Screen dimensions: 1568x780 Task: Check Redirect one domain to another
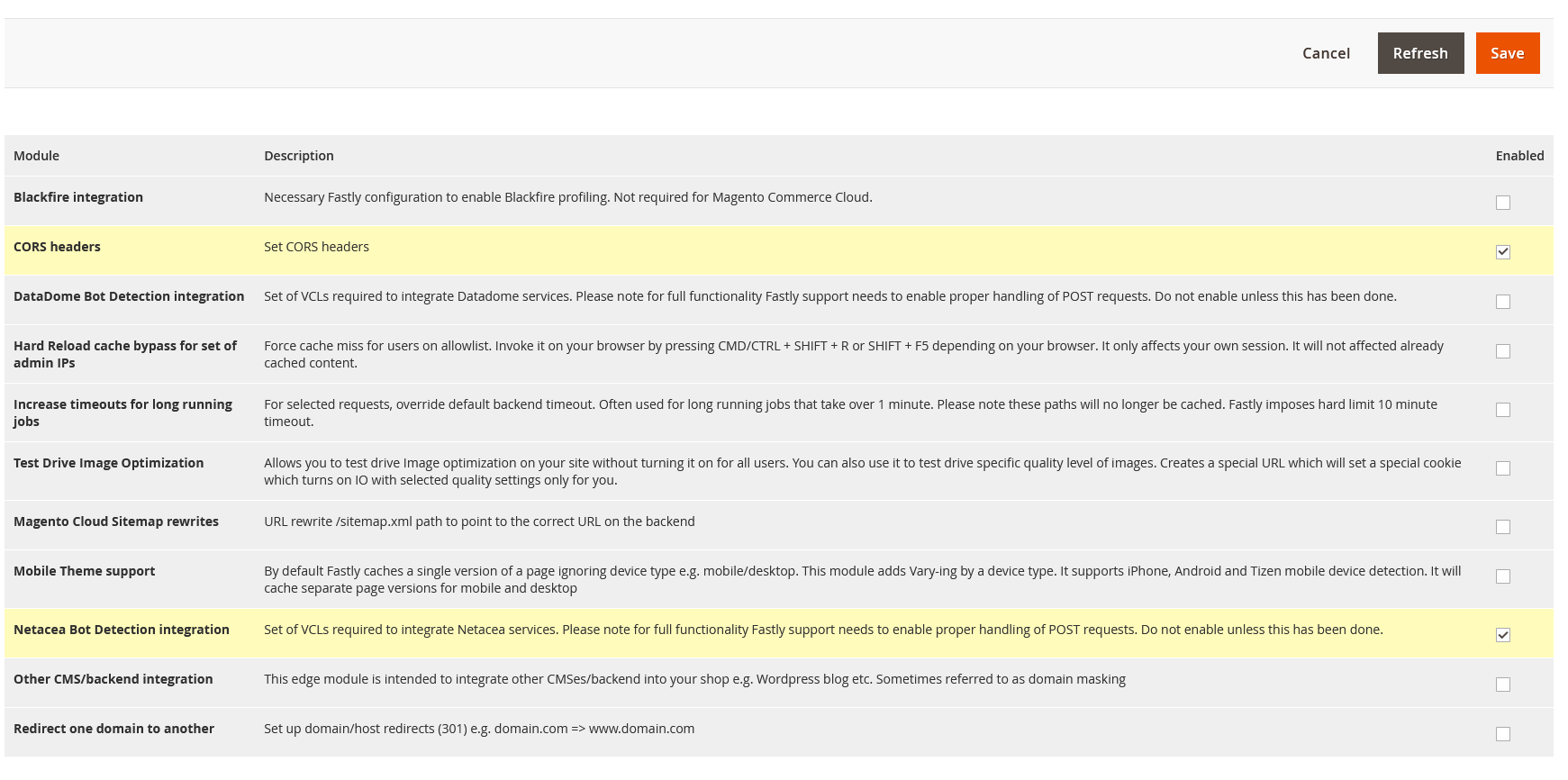point(1502,734)
